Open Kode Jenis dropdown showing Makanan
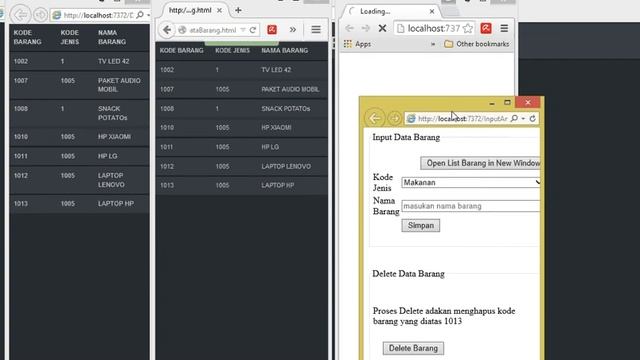Viewport: 640px width, 360px height. pyautogui.click(x=471, y=182)
